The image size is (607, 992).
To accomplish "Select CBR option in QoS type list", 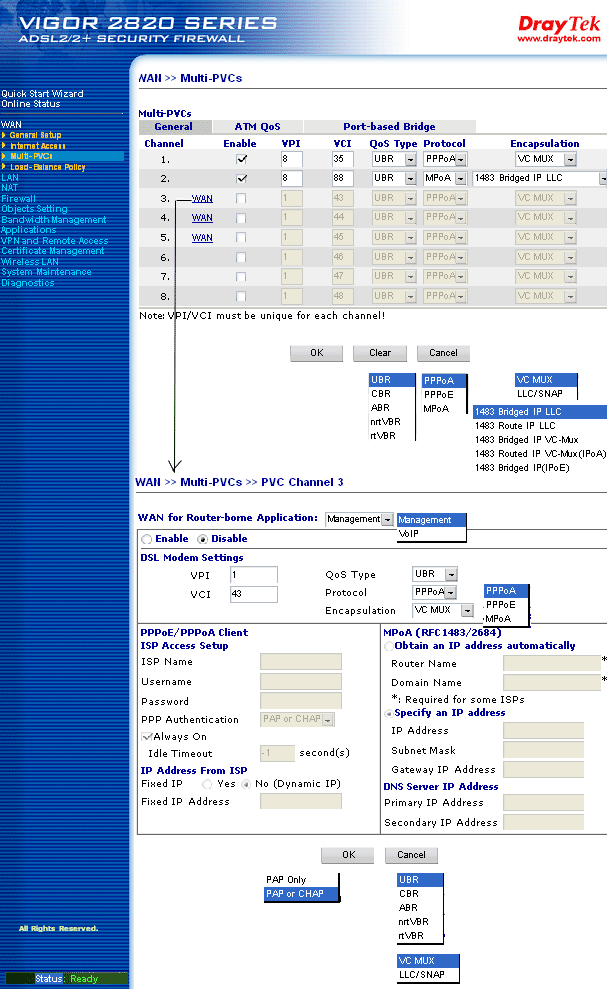I will click(x=391, y=394).
